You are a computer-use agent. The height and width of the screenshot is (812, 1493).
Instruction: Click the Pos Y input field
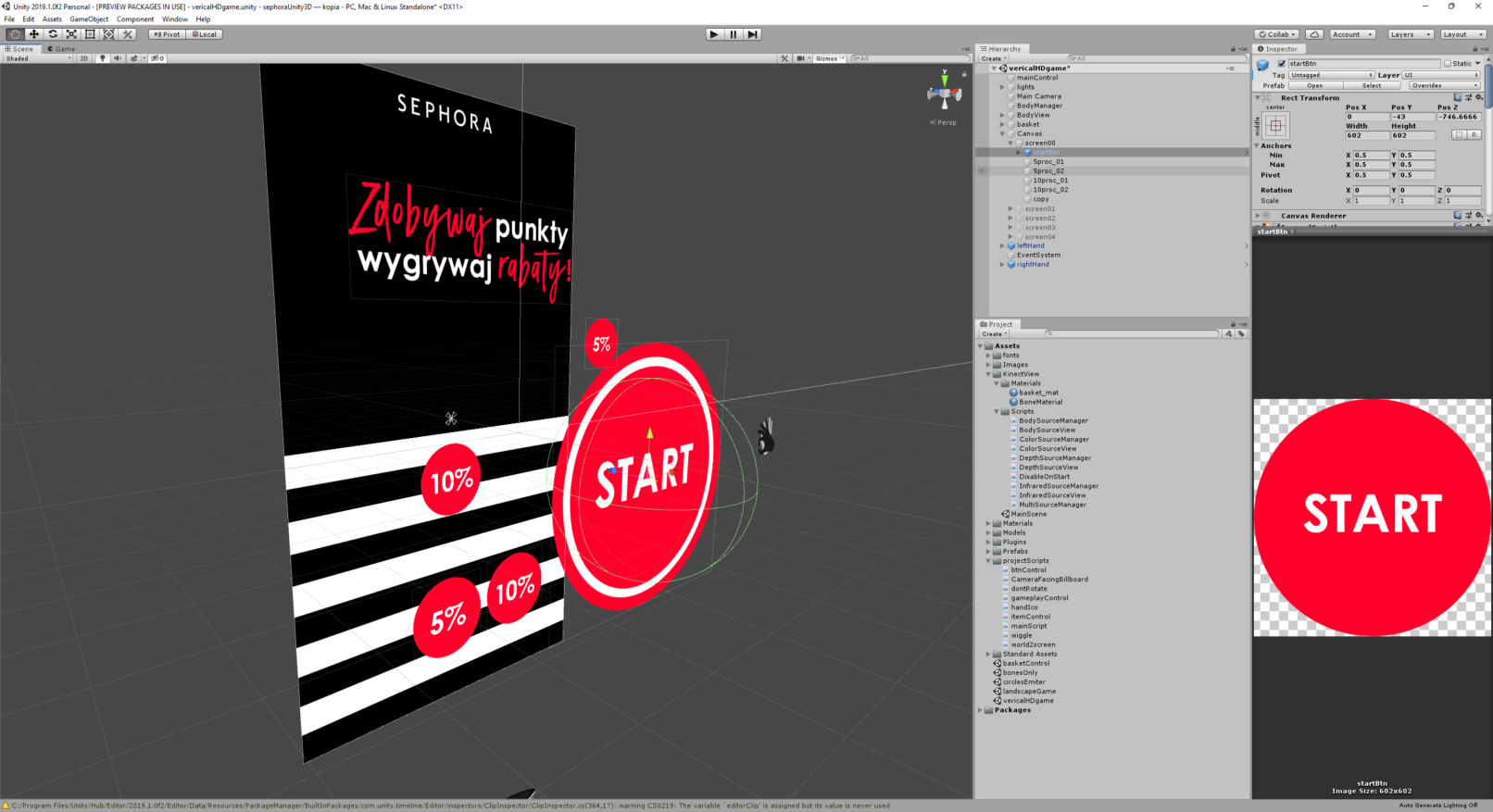coord(1412,117)
